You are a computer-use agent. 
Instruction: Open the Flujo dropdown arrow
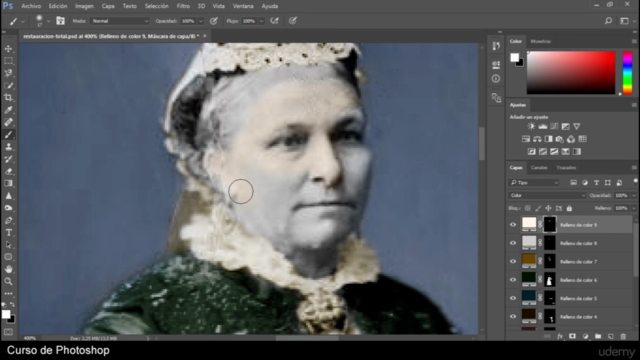pyautogui.click(x=262, y=21)
